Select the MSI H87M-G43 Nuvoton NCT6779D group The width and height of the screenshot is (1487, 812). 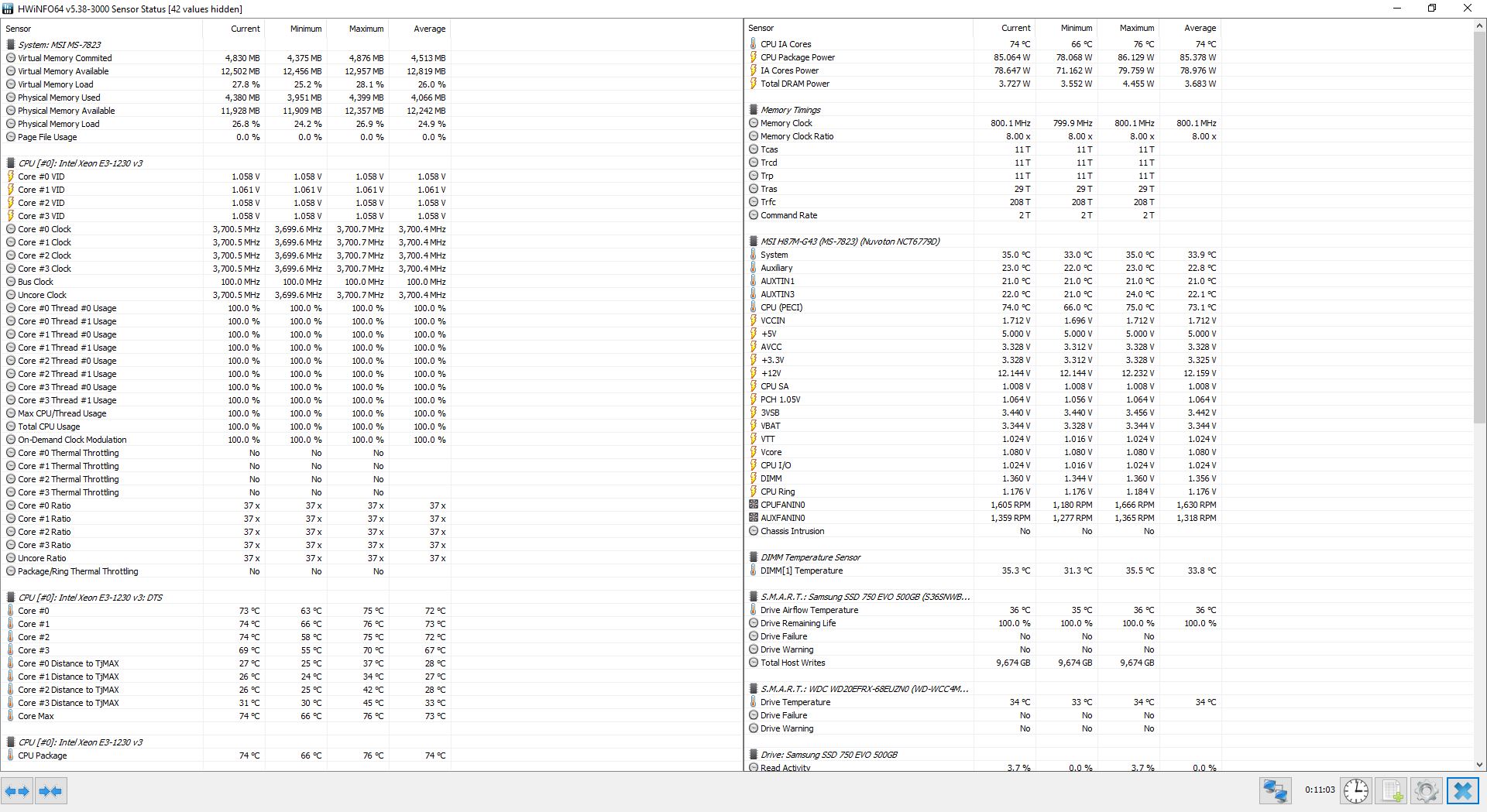click(x=850, y=242)
